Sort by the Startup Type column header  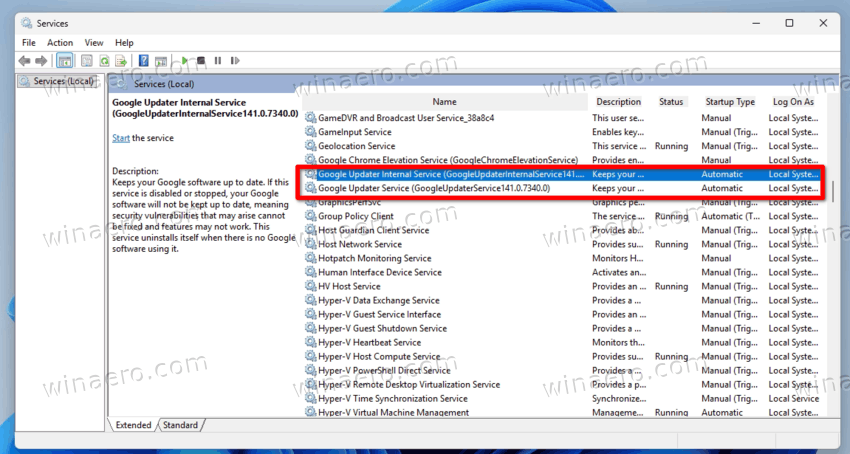pyautogui.click(x=730, y=101)
